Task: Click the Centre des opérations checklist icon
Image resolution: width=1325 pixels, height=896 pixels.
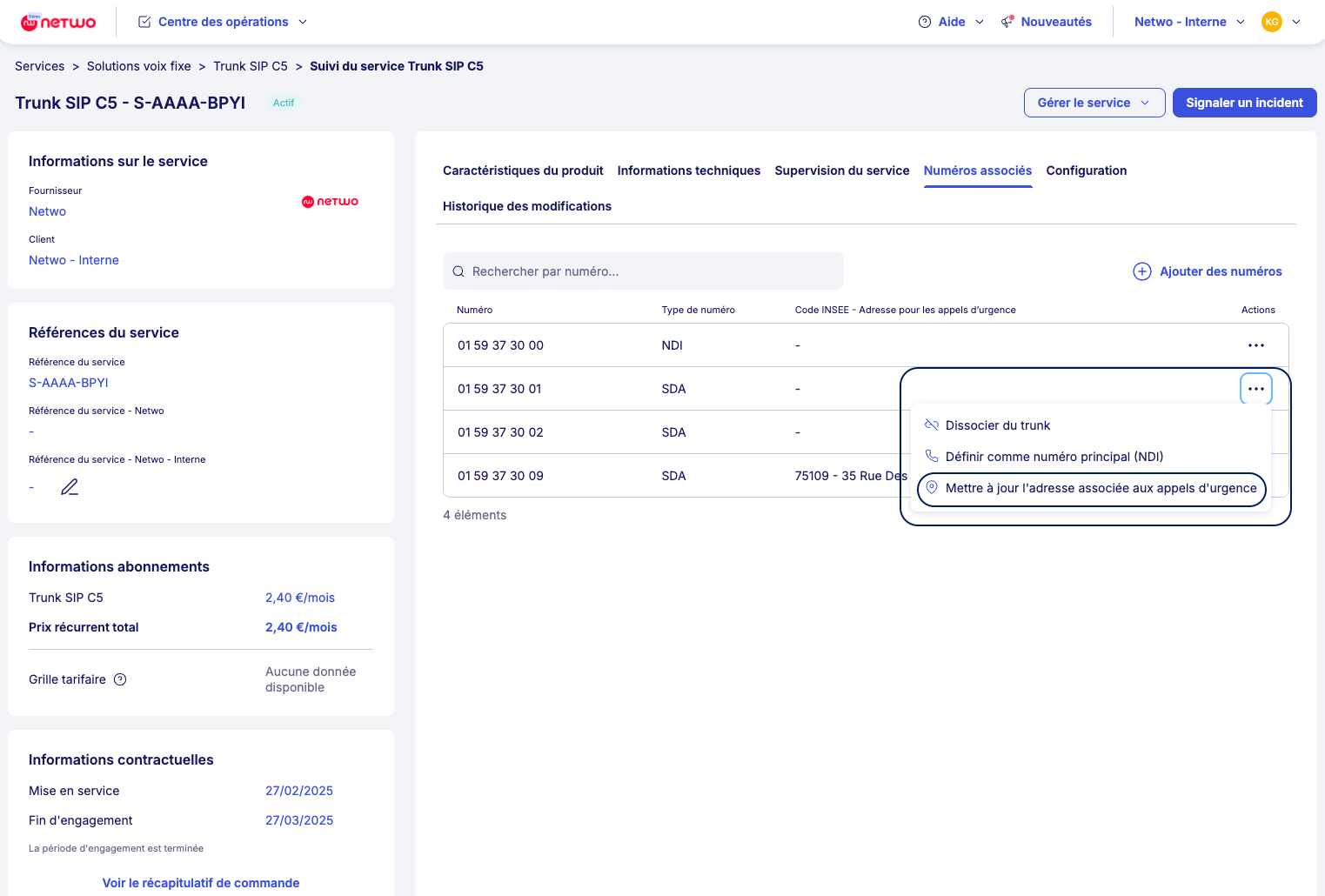Action: (144, 22)
